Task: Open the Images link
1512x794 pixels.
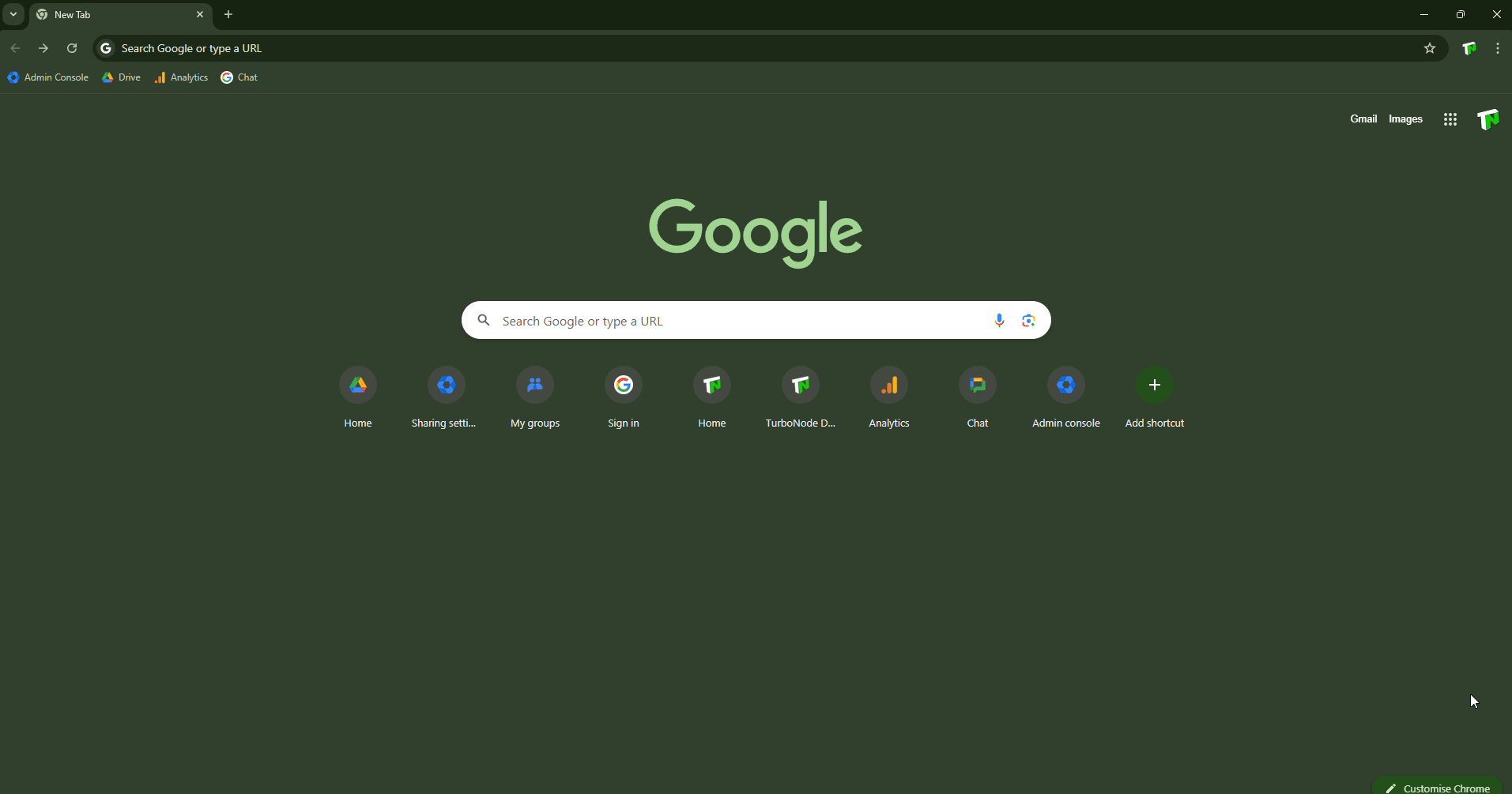Action: click(1405, 119)
